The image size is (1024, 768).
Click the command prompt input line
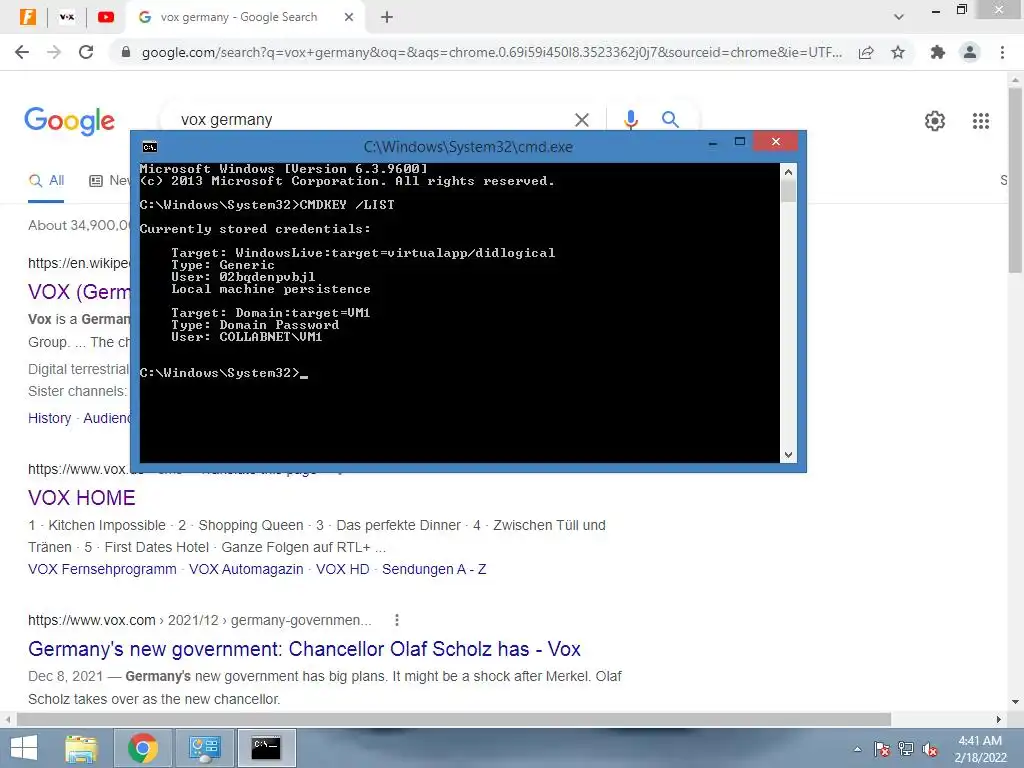[x=223, y=373]
